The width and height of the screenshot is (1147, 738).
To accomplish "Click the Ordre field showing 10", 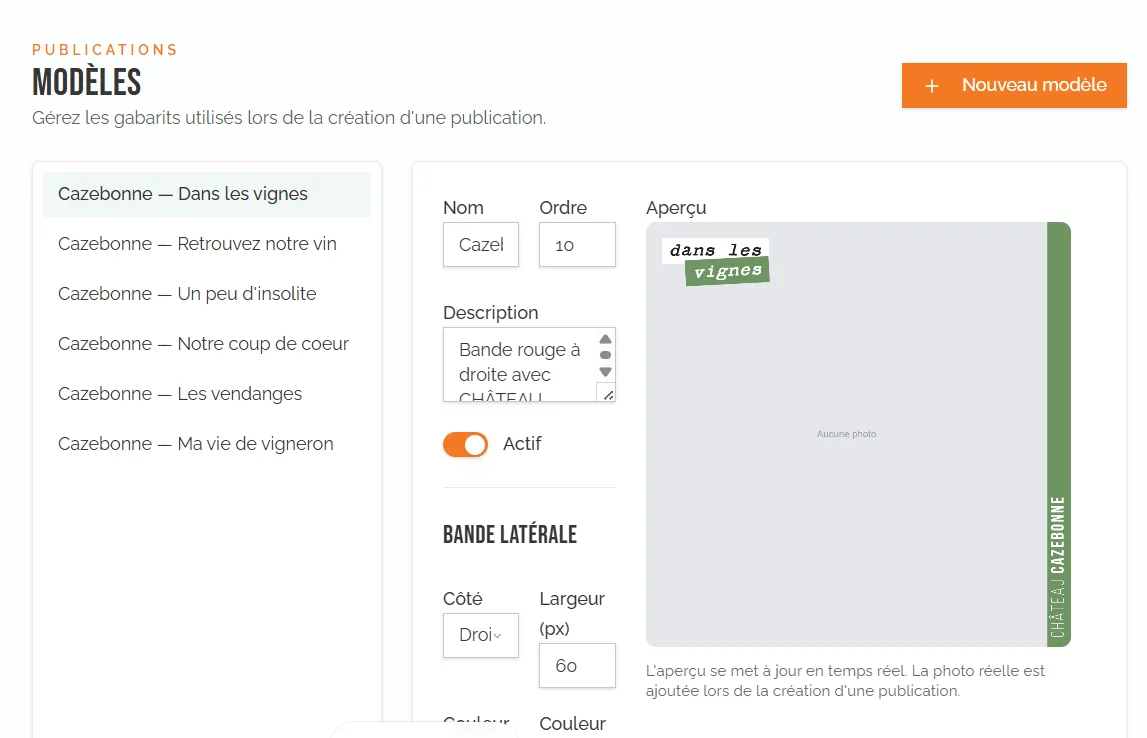I will coord(577,244).
